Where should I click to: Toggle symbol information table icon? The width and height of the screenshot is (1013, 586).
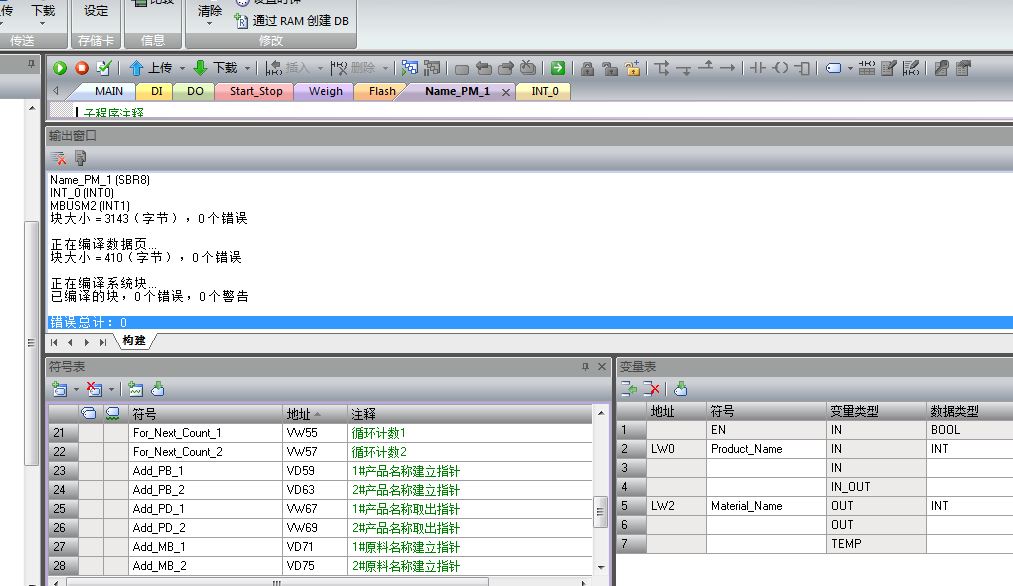coord(867,68)
